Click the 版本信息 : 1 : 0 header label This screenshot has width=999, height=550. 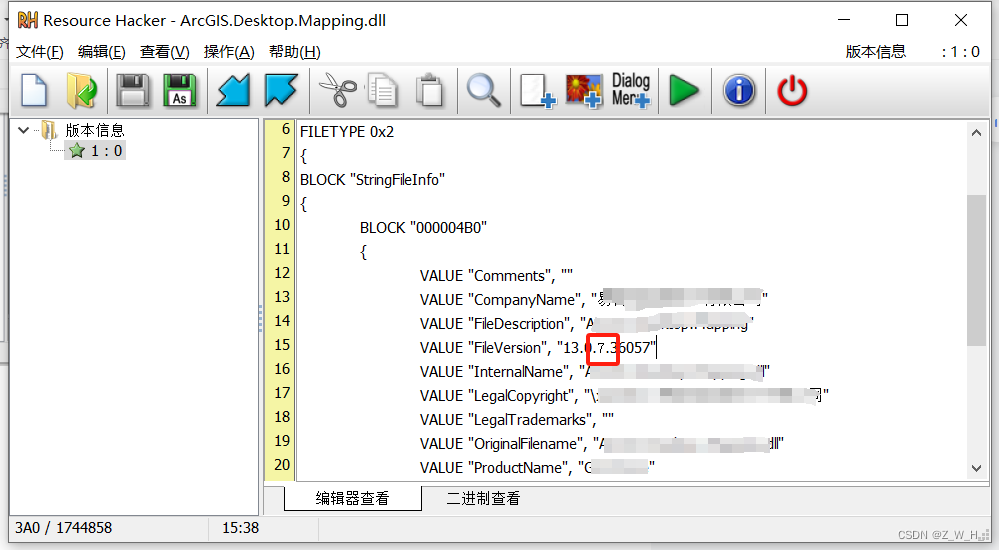click(912, 52)
